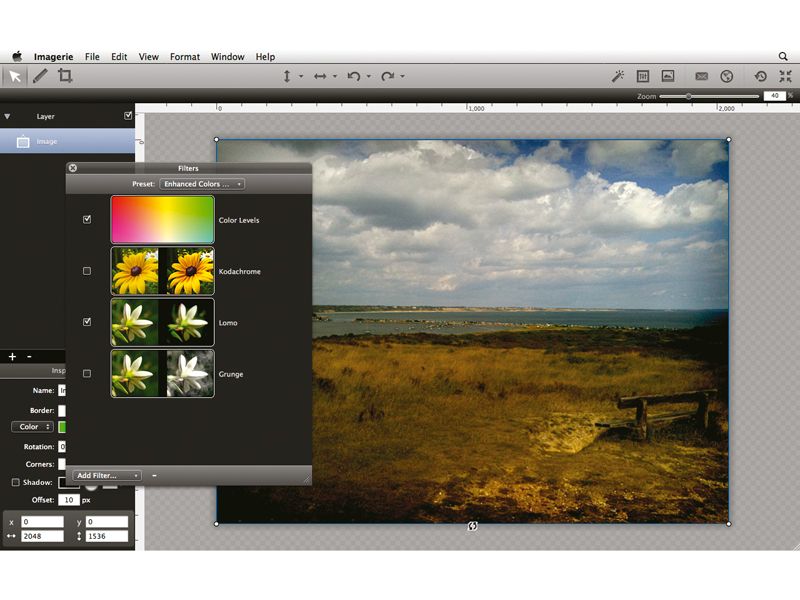Disable the Lomo filter checkbox
Screen dimensions: 800x600
(x=86, y=321)
